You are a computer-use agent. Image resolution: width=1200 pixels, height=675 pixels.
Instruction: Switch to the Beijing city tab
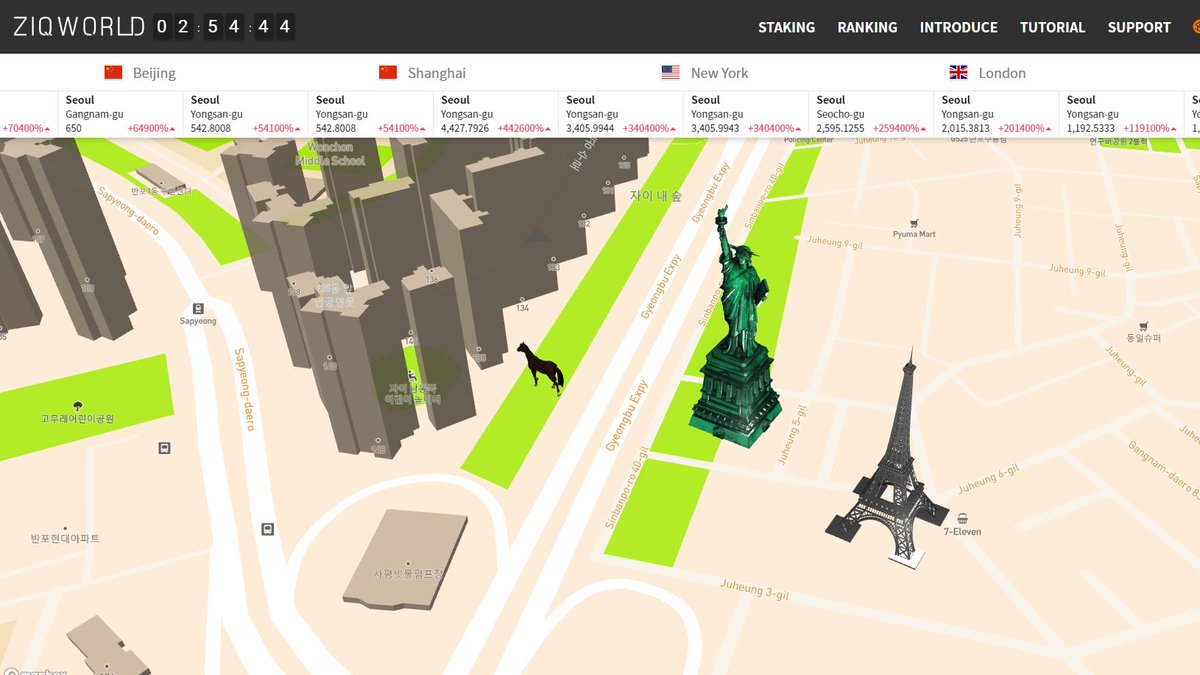[140, 72]
